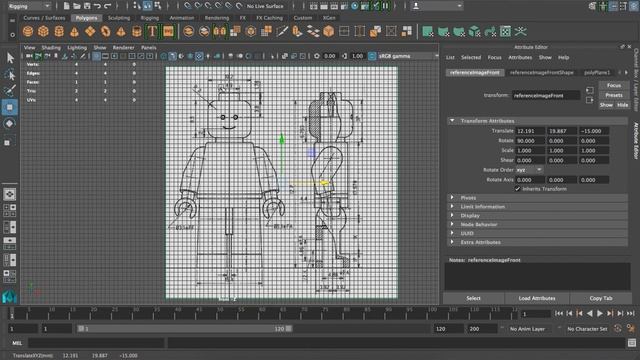Click Select at Attribute Editor bottom

473,298
